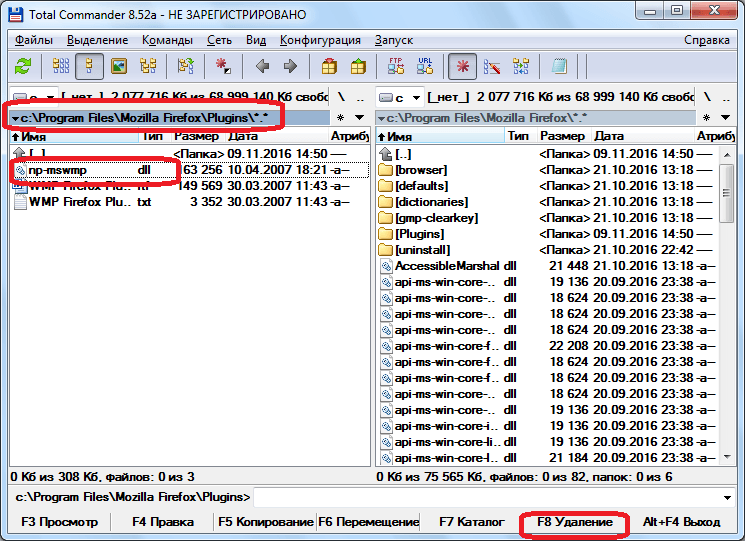Toggle brief view mode icon
The height and width of the screenshot is (541, 745).
(60, 67)
